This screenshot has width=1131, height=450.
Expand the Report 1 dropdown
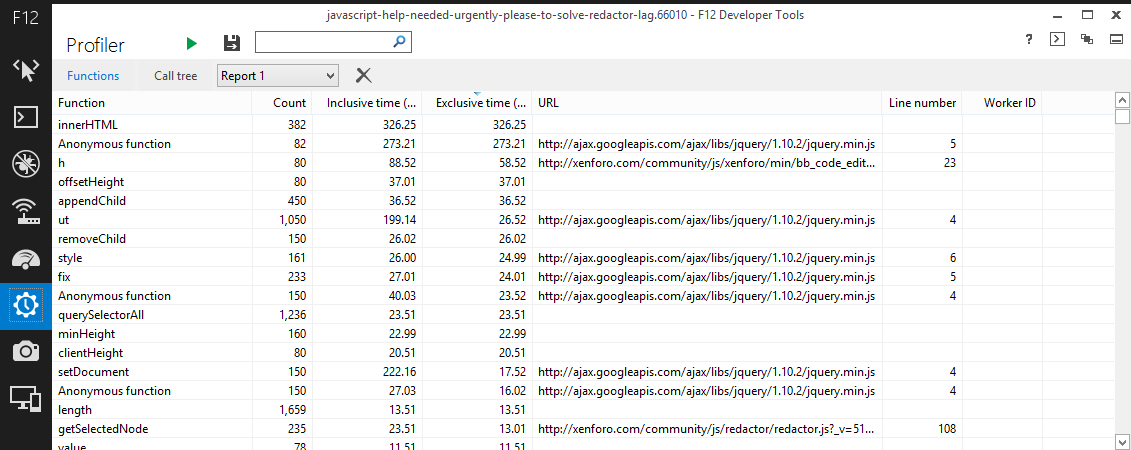click(x=330, y=76)
